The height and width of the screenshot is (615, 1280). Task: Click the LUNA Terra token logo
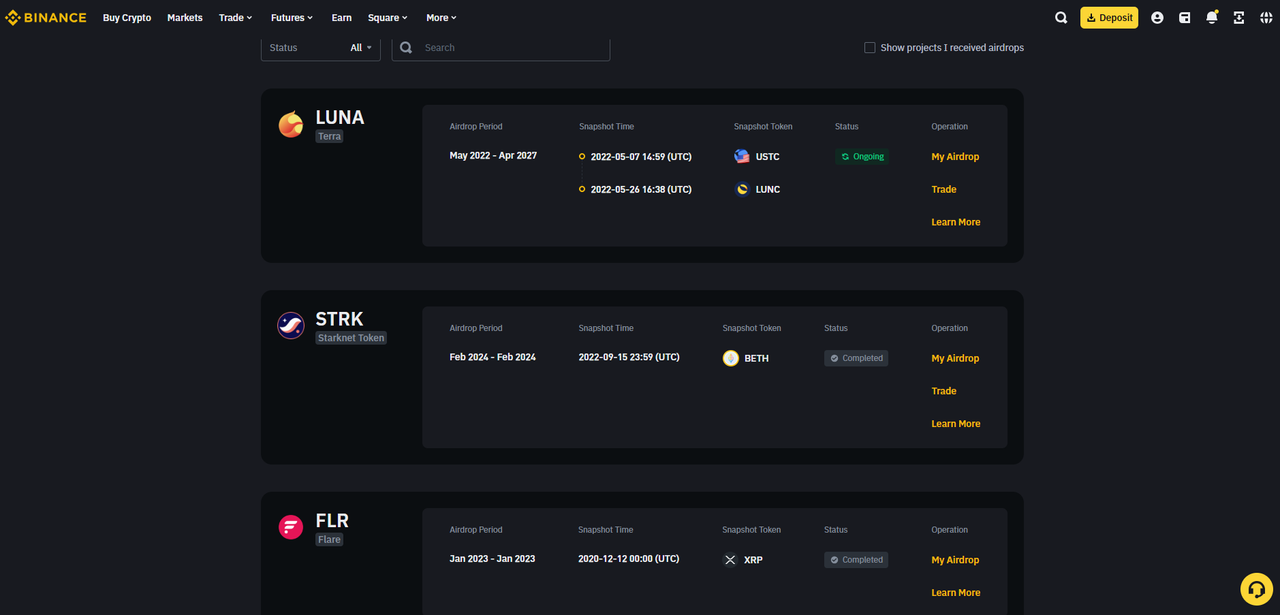coord(291,124)
